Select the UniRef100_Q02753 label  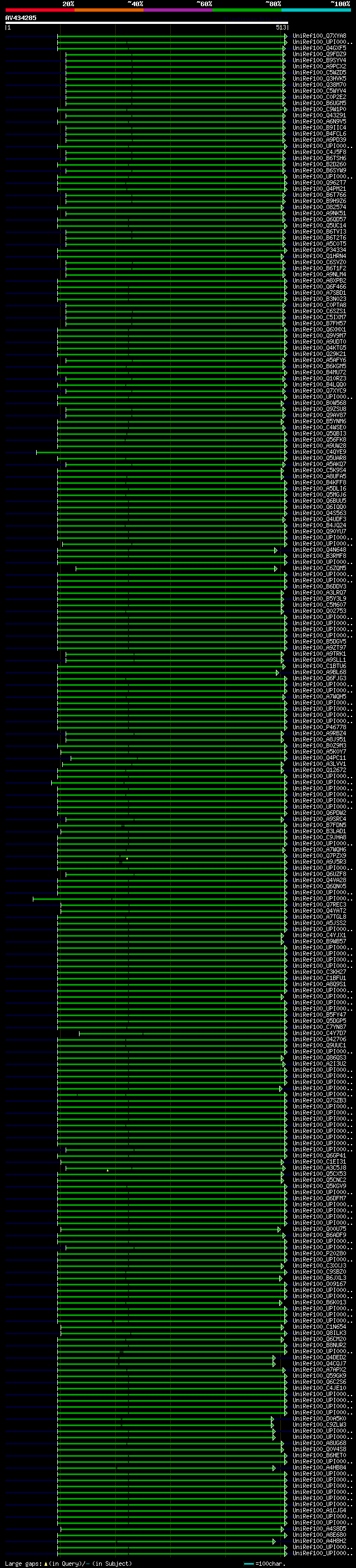tap(319, 611)
